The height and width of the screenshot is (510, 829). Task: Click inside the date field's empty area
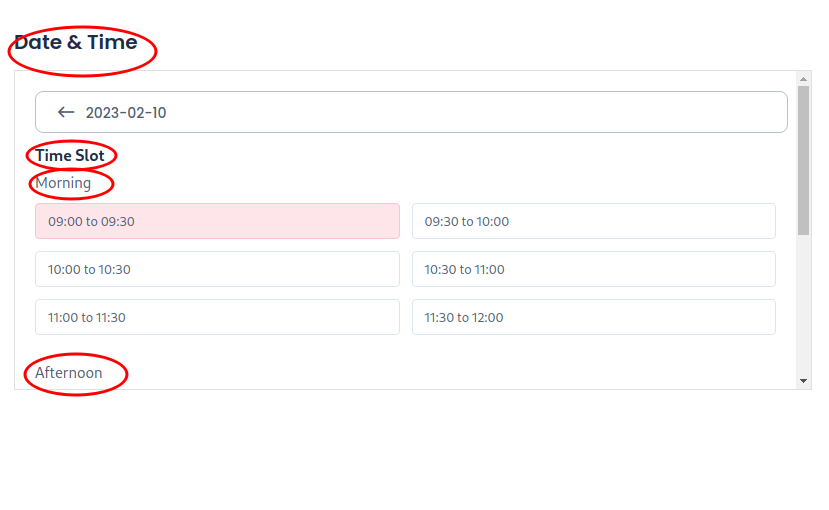(476, 112)
